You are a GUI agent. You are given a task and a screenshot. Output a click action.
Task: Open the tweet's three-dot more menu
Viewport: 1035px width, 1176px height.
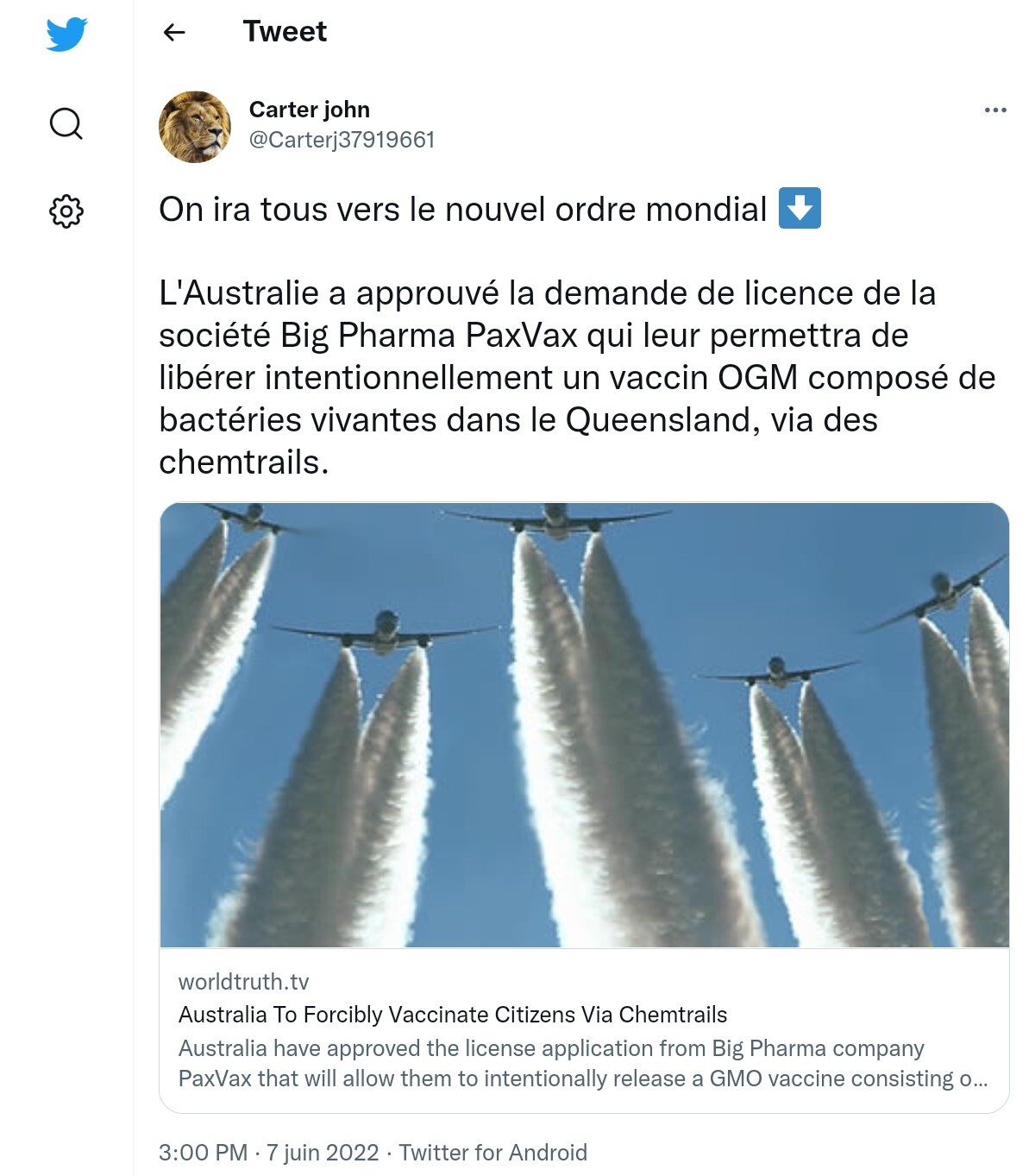point(995,110)
